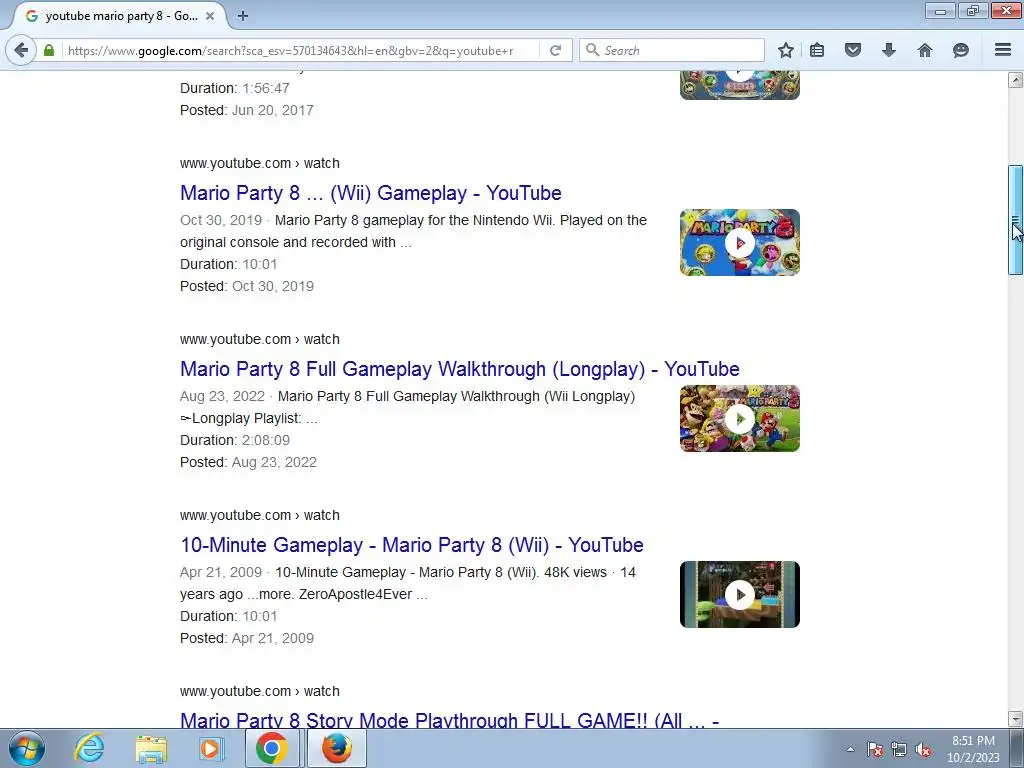Open the downloads arrow icon

coord(888,50)
